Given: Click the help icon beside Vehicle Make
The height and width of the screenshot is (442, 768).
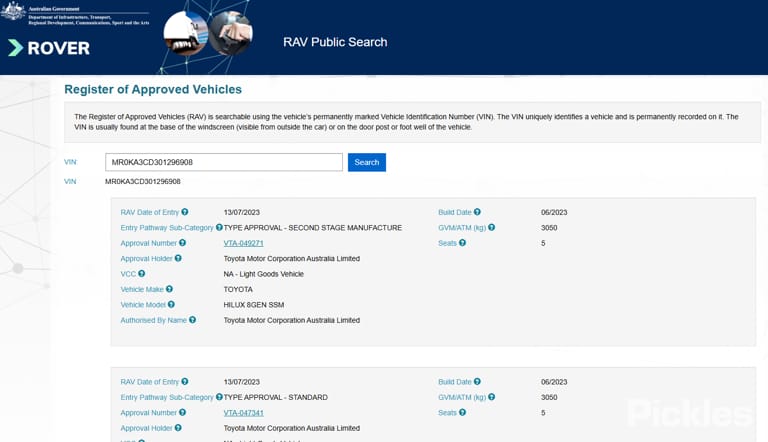Looking at the screenshot, I should (x=169, y=289).
